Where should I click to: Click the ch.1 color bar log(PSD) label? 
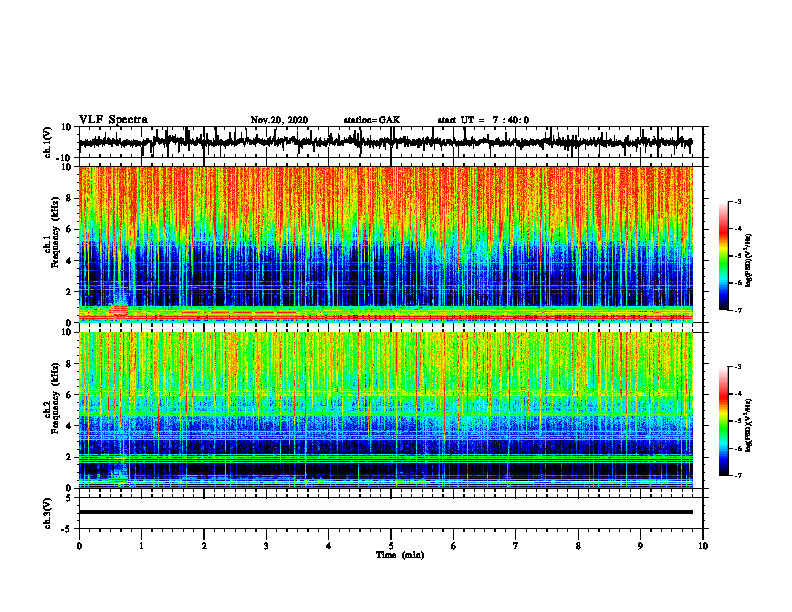click(749, 261)
